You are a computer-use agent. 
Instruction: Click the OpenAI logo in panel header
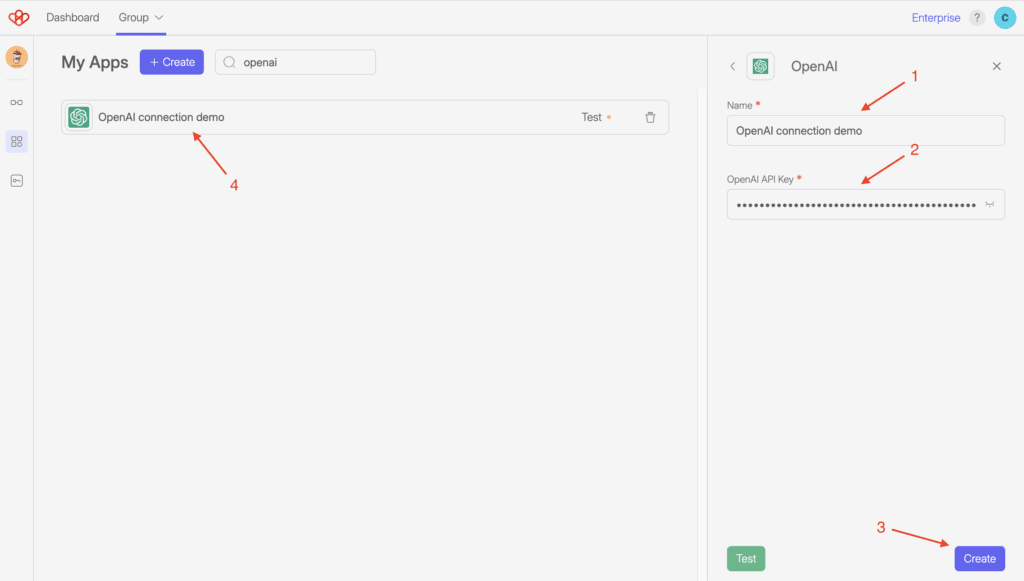(761, 66)
